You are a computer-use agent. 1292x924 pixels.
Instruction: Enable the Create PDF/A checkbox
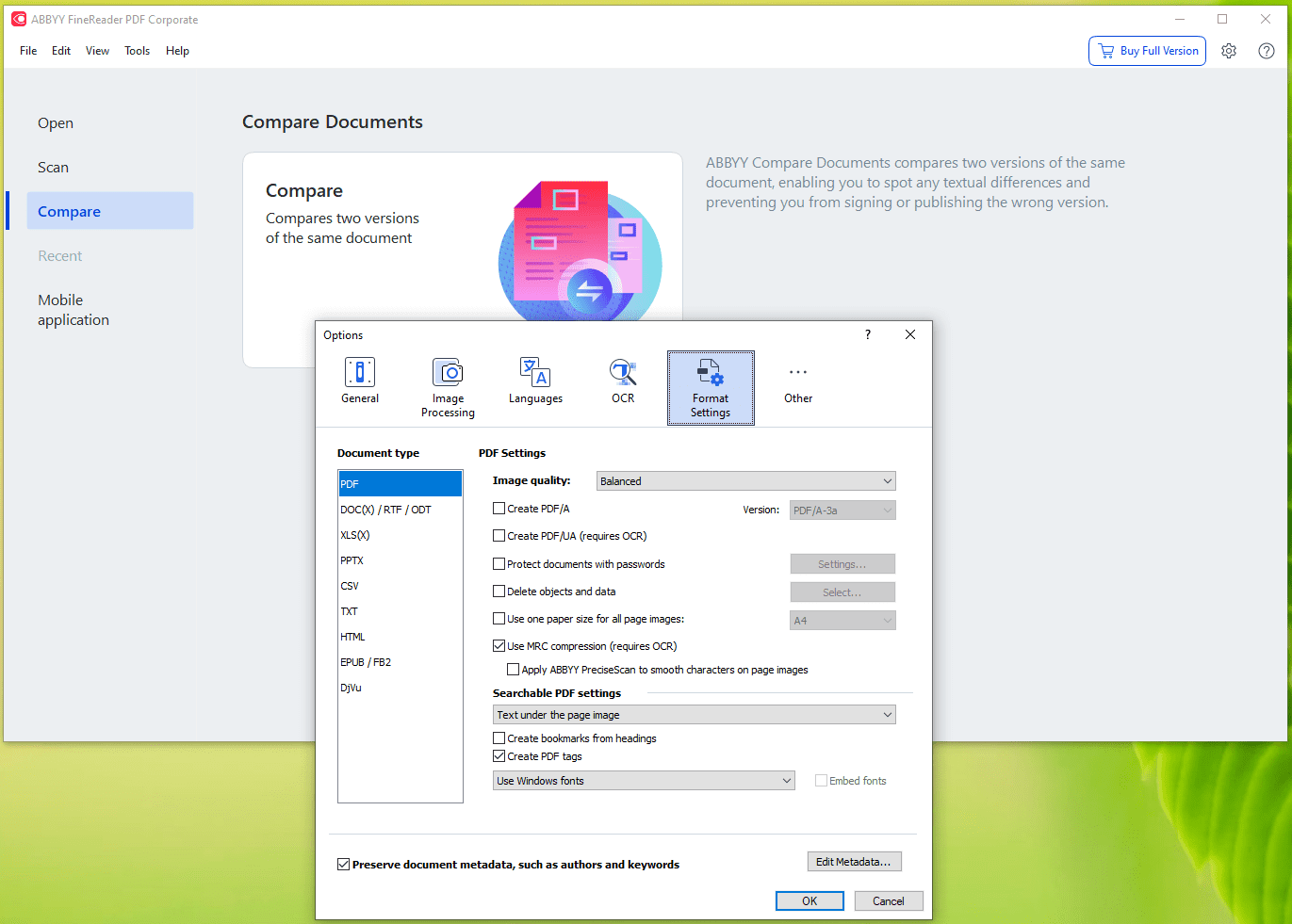point(499,509)
